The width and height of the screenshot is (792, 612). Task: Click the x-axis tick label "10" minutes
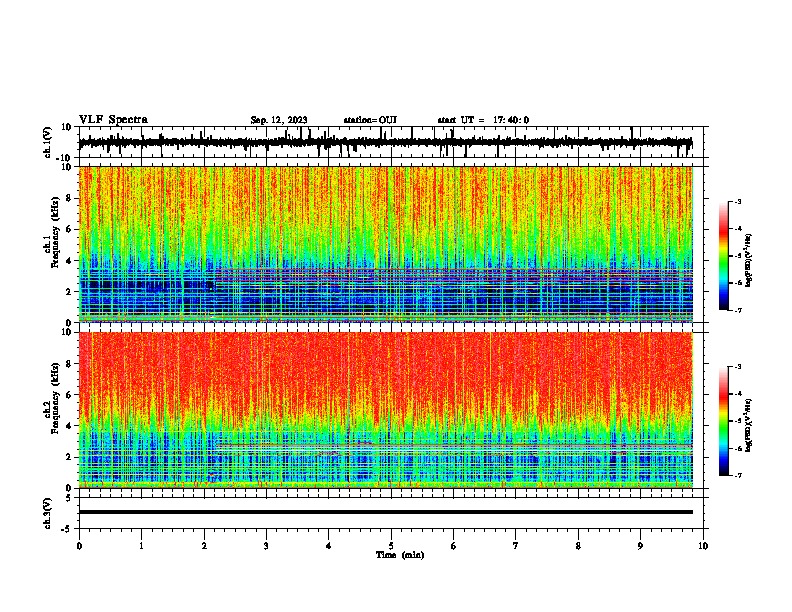(703, 546)
